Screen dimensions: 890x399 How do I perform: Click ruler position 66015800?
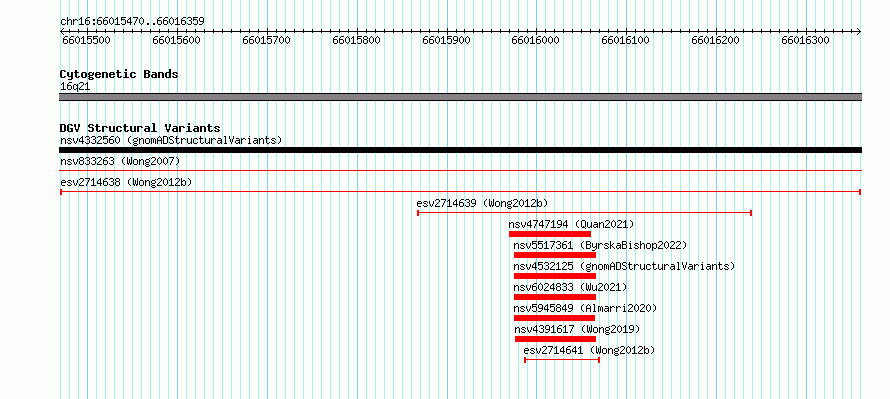[x=356, y=40]
